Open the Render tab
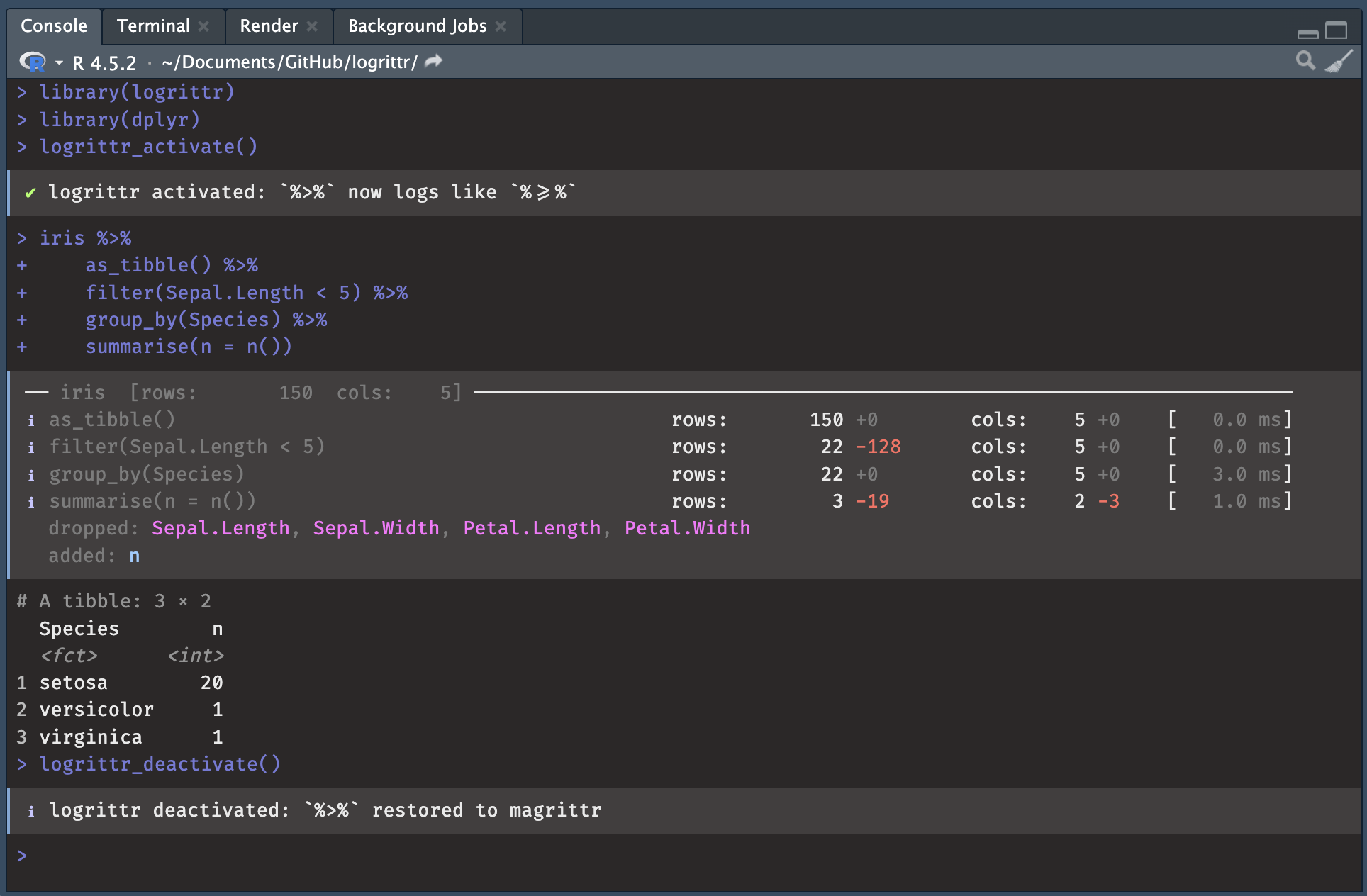 (269, 26)
